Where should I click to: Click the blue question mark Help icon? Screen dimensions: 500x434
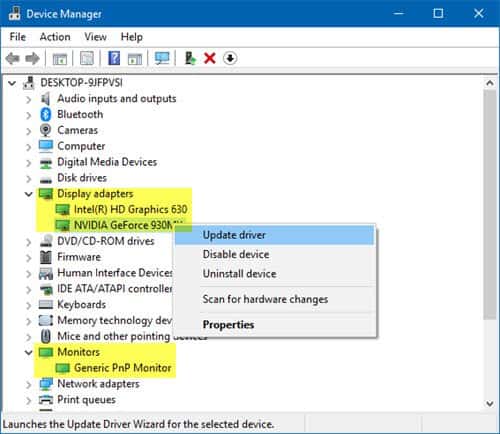coord(114,58)
